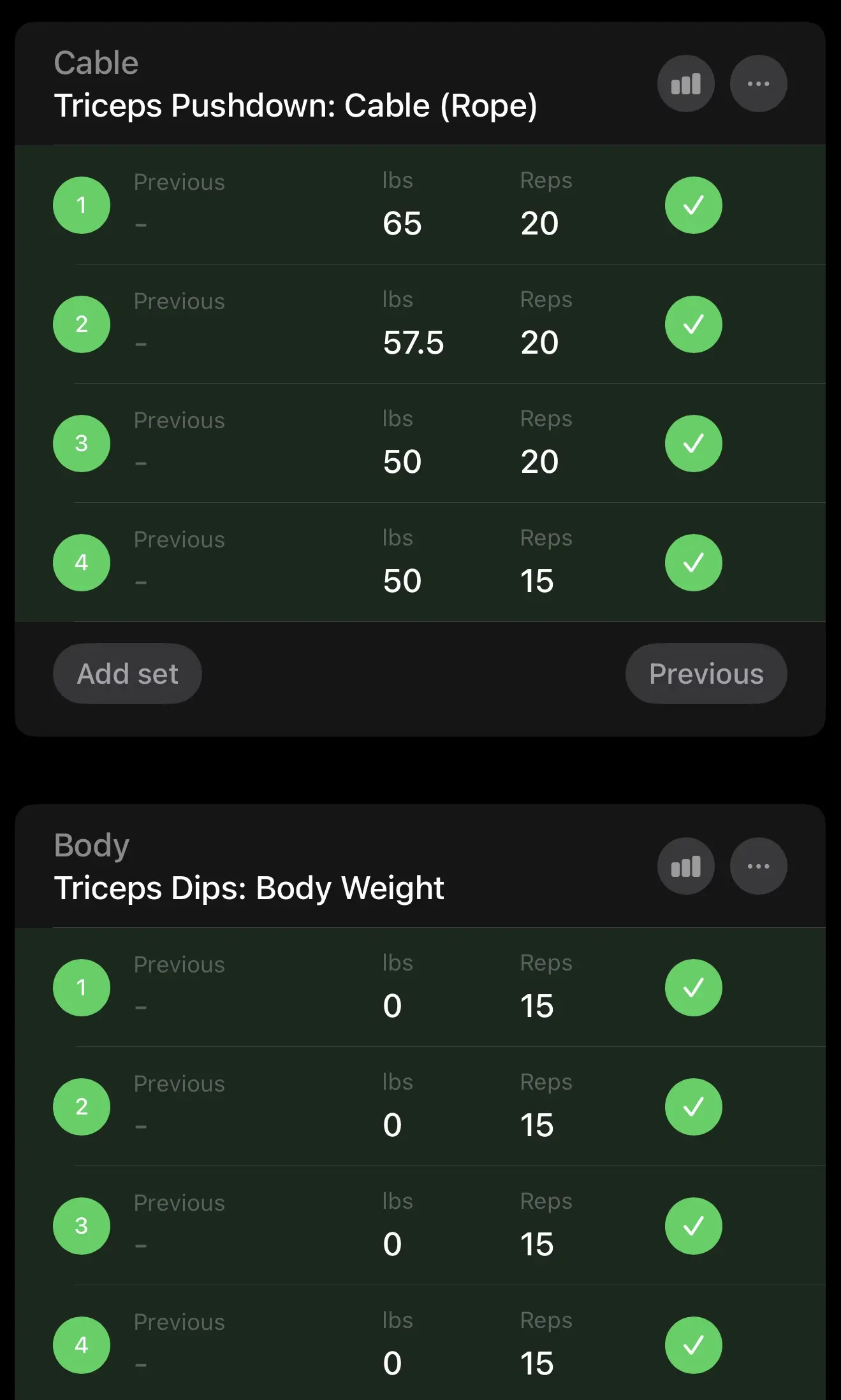This screenshot has width=841, height=1400.
Task: Open more options for Triceps Pushdown
Action: (x=758, y=83)
